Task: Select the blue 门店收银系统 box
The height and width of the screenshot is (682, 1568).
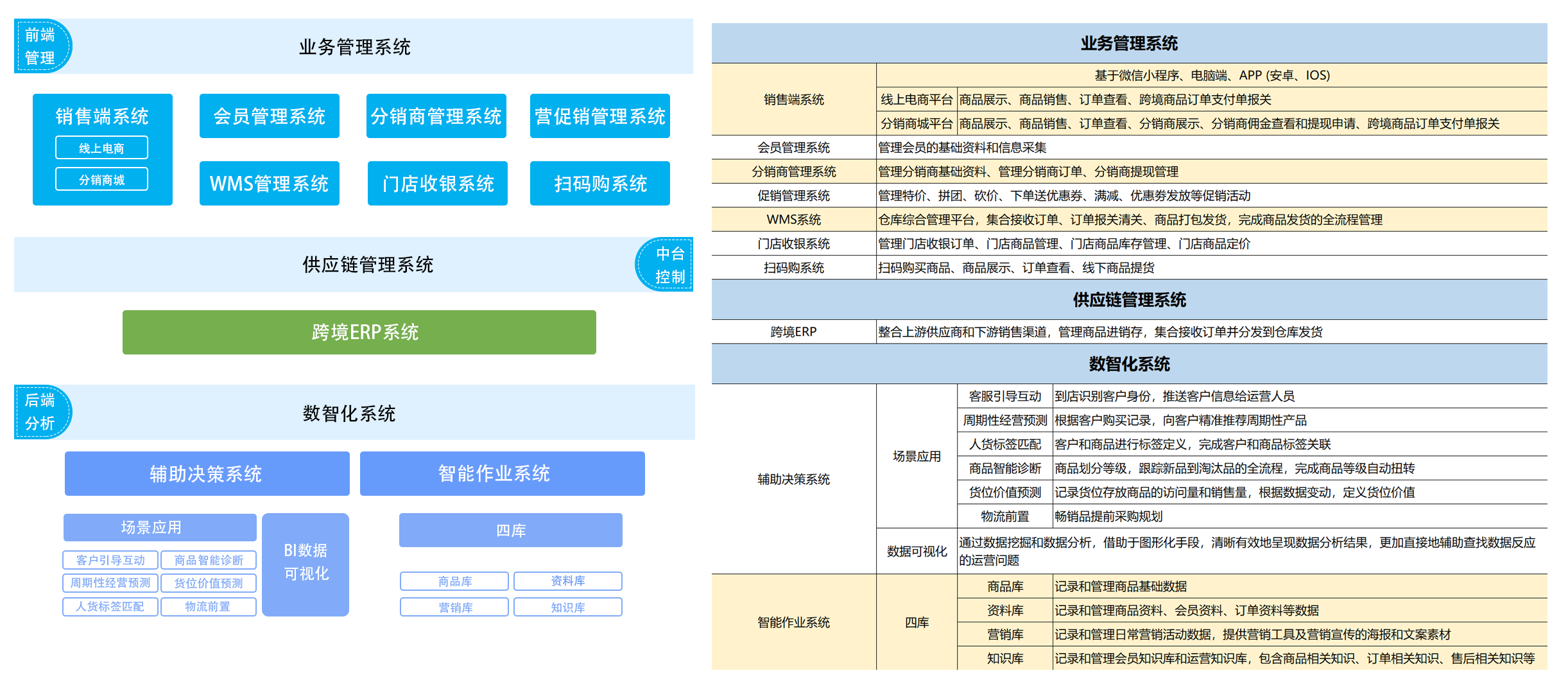Action: point(437,184)
